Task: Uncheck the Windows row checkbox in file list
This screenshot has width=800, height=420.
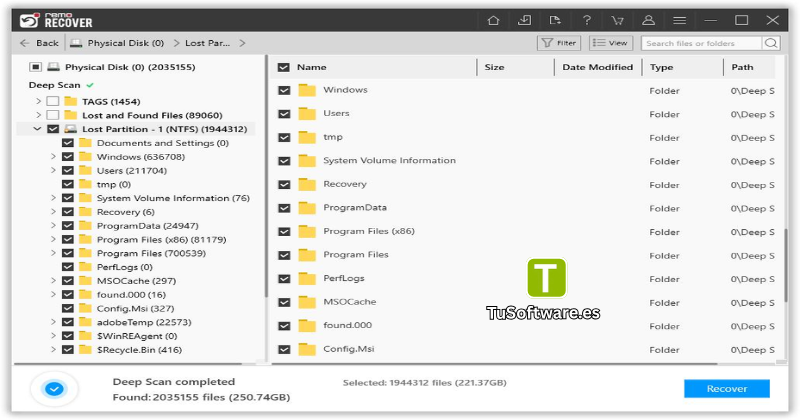Action: tap(284, 90)
